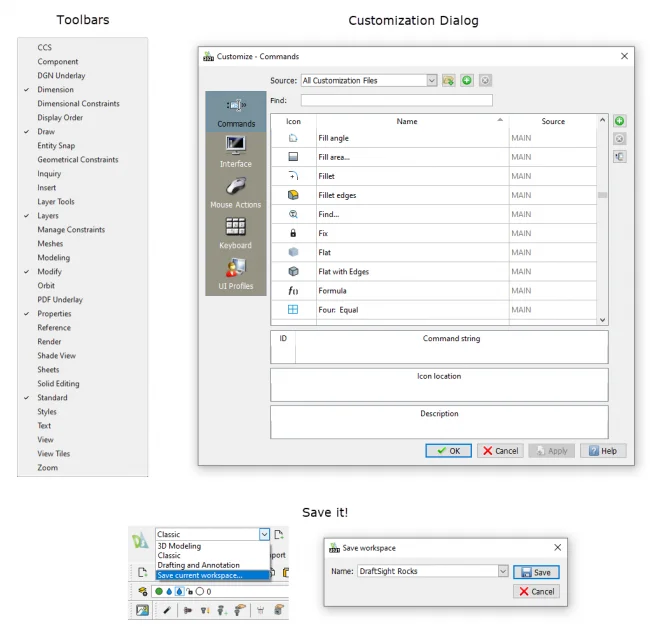Open the Keyboard shortcuts section
650x639 pixels.
point(236,233)
